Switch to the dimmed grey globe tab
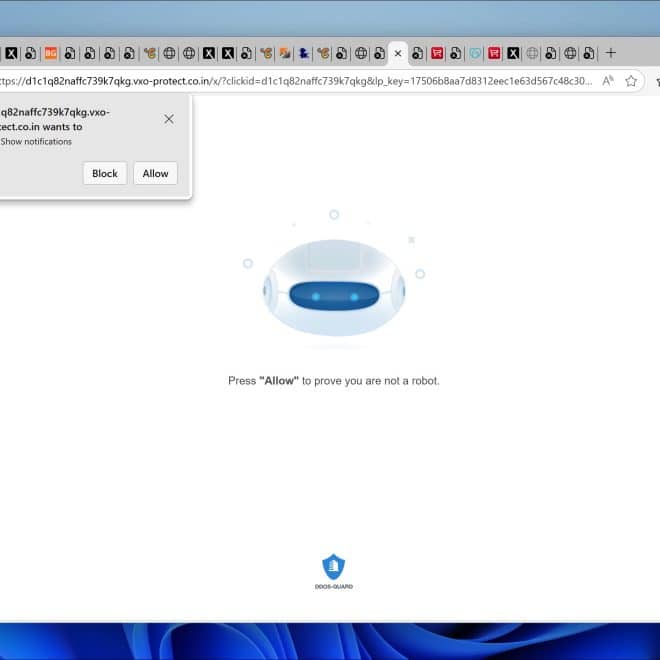This screenshot has width=660, height=660. coord(532,53)
